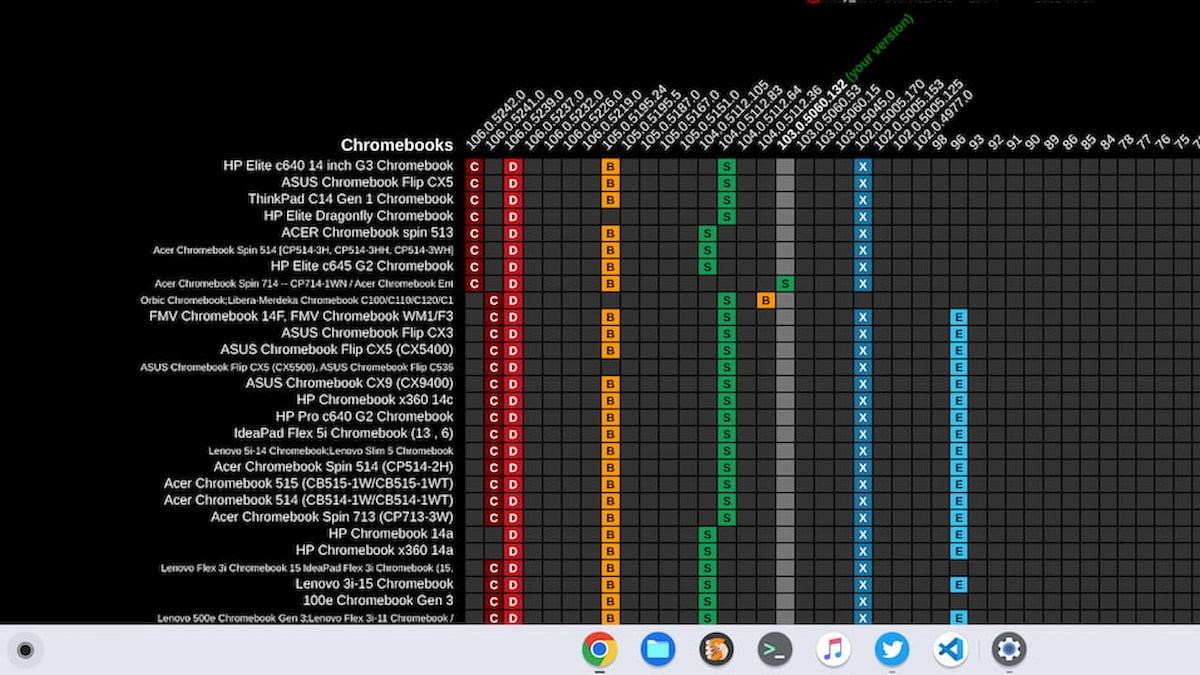Open the launcher circle button
The width and height of the screenshot is (1200, 675).
point(25,650)
